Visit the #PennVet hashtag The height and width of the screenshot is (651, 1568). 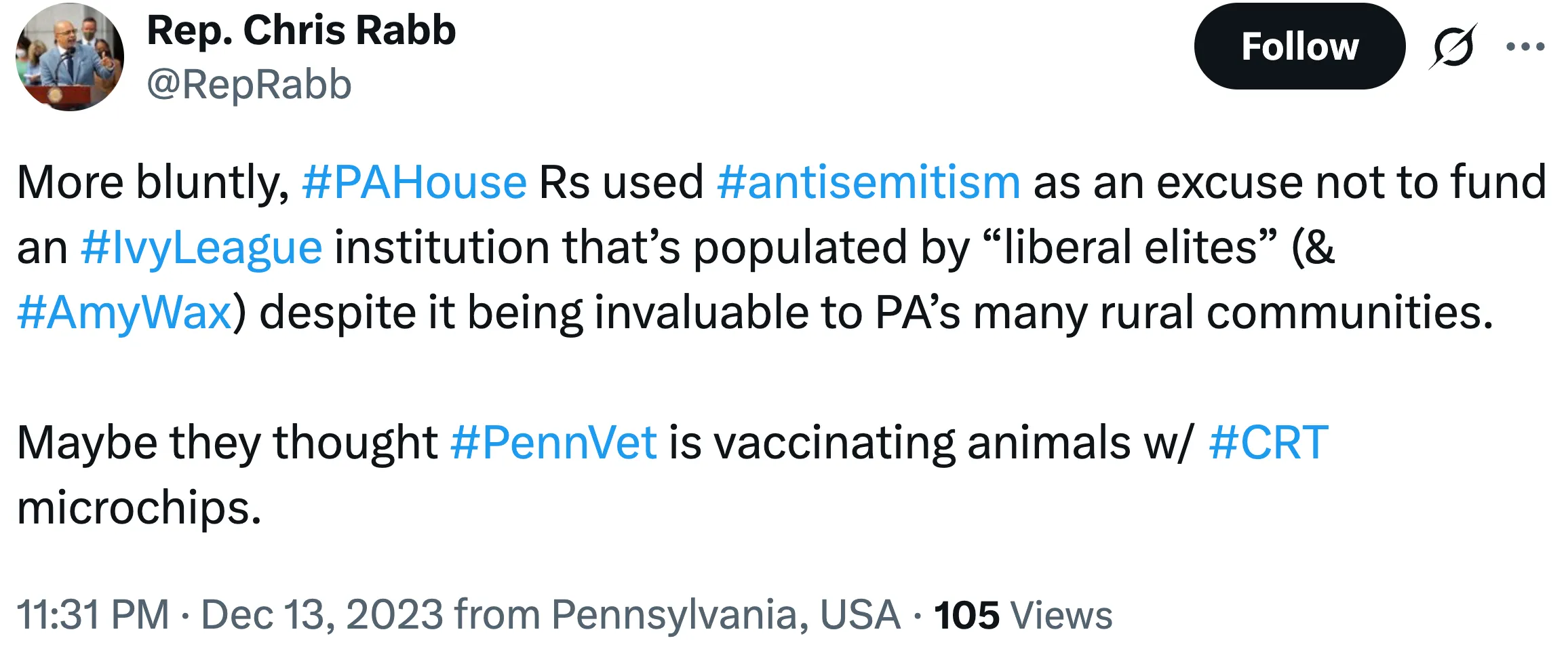553,443
